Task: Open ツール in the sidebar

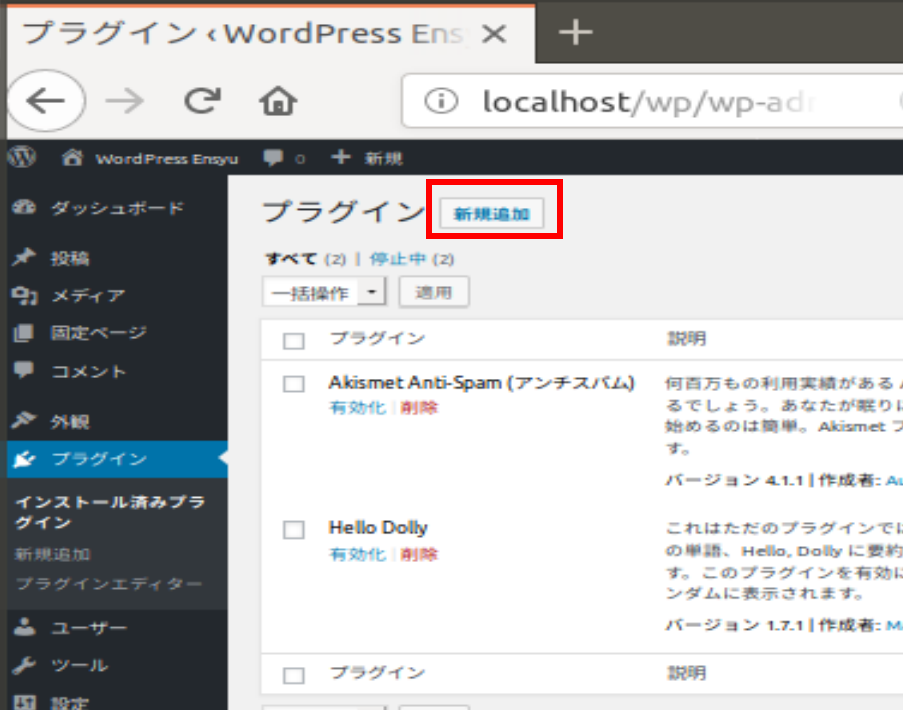Action: click(117, 665)
